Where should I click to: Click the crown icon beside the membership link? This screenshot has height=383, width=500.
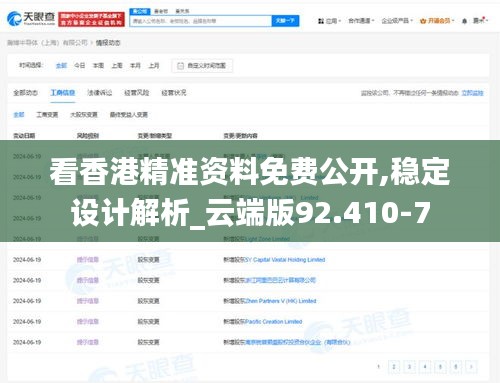[423, 21]
